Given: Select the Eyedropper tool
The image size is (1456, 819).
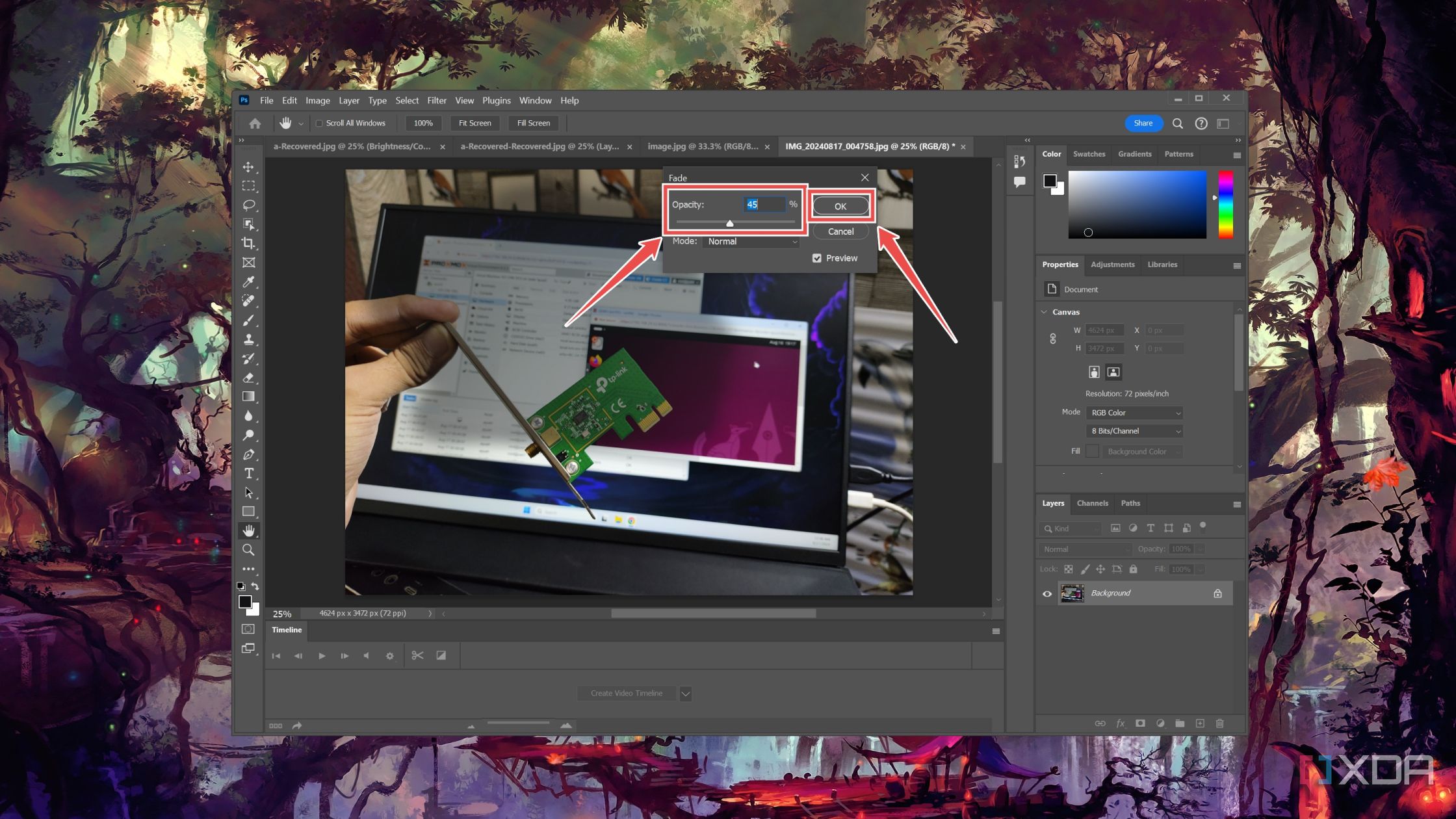Looking at the screenshot, I should click(248, 281).
